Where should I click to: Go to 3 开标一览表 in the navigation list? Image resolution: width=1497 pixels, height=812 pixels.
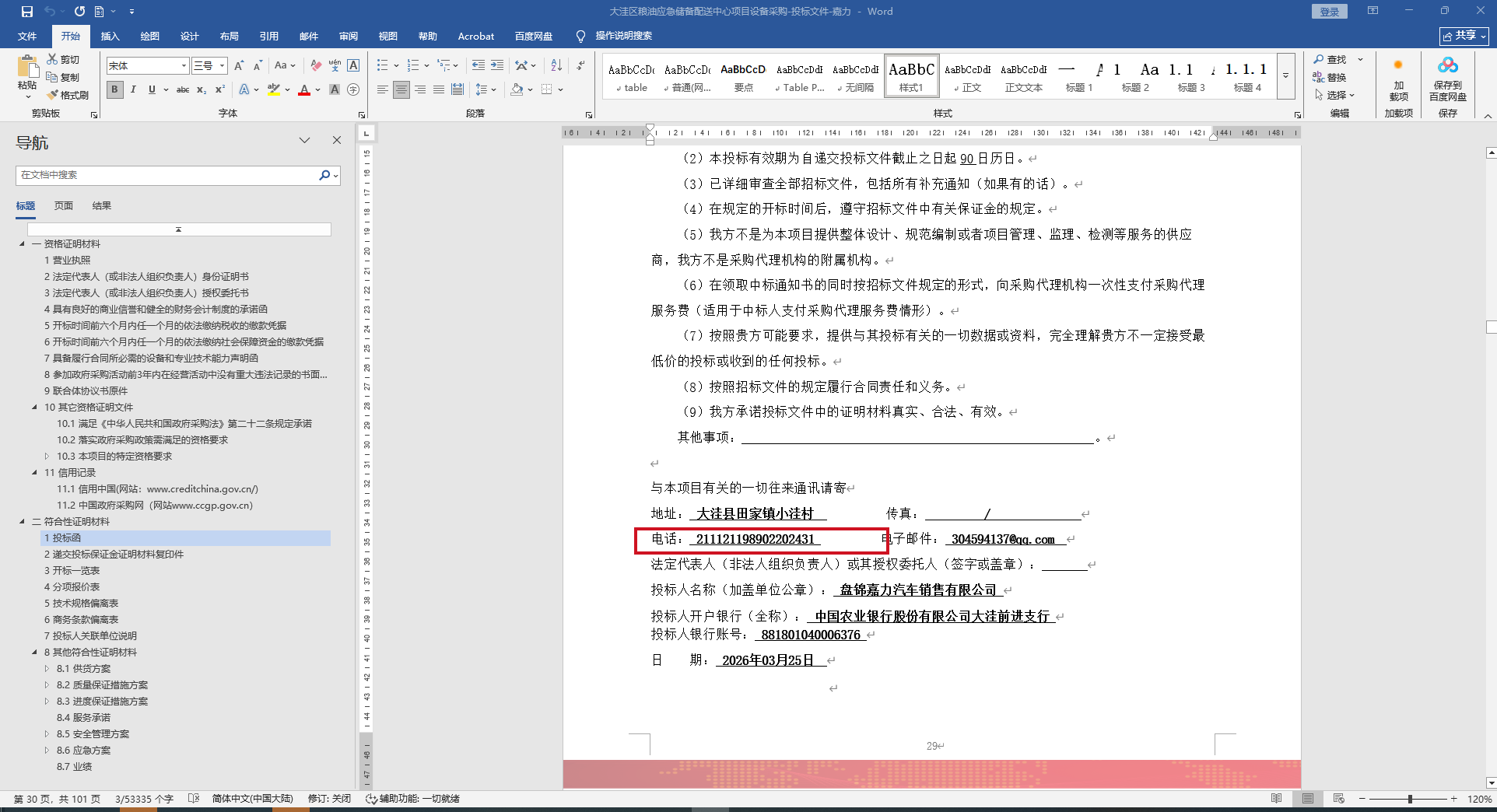tap(72, 571)
